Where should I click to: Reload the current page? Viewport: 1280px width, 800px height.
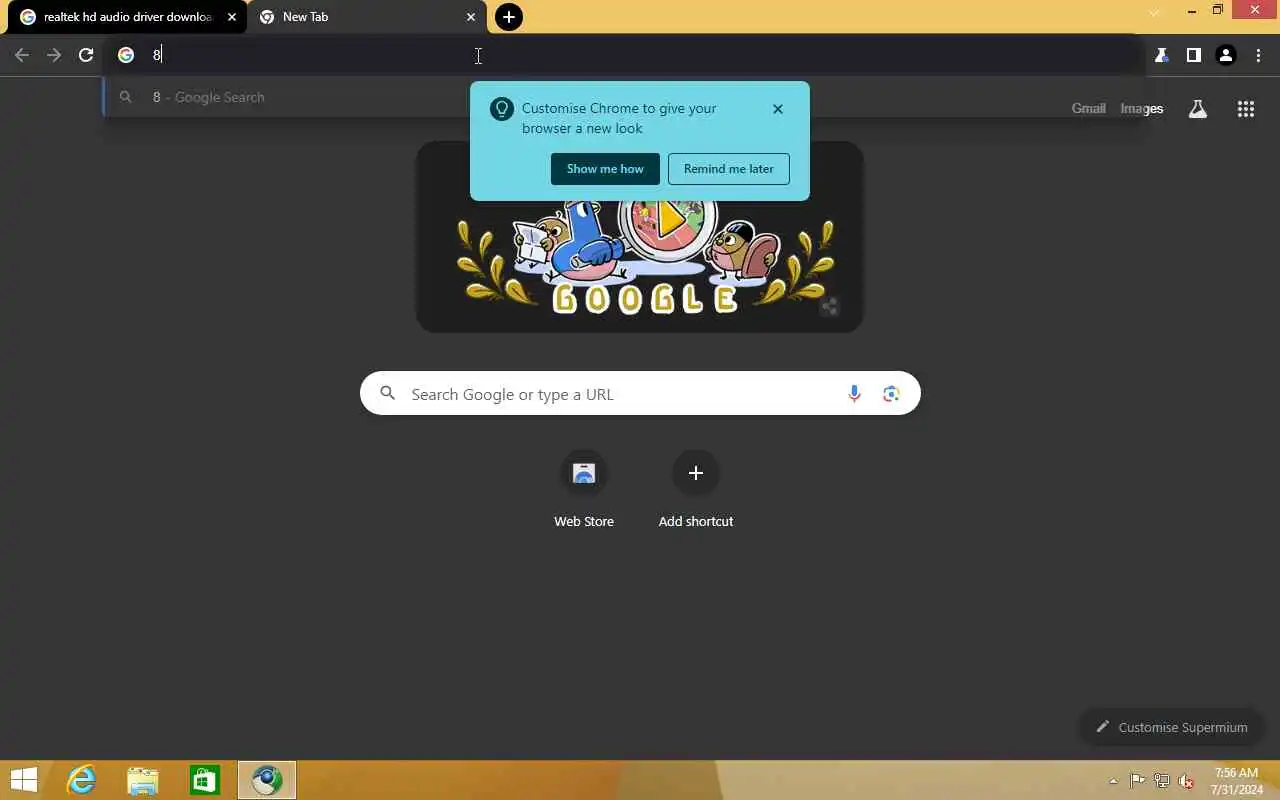click(x=86, y=56)
